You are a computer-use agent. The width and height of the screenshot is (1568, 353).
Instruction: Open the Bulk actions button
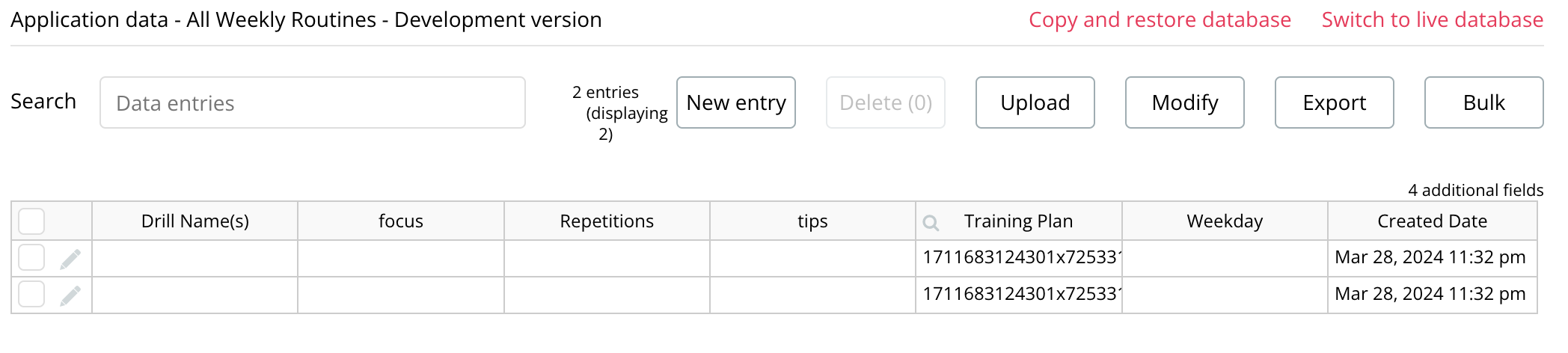click(1484, 102)
